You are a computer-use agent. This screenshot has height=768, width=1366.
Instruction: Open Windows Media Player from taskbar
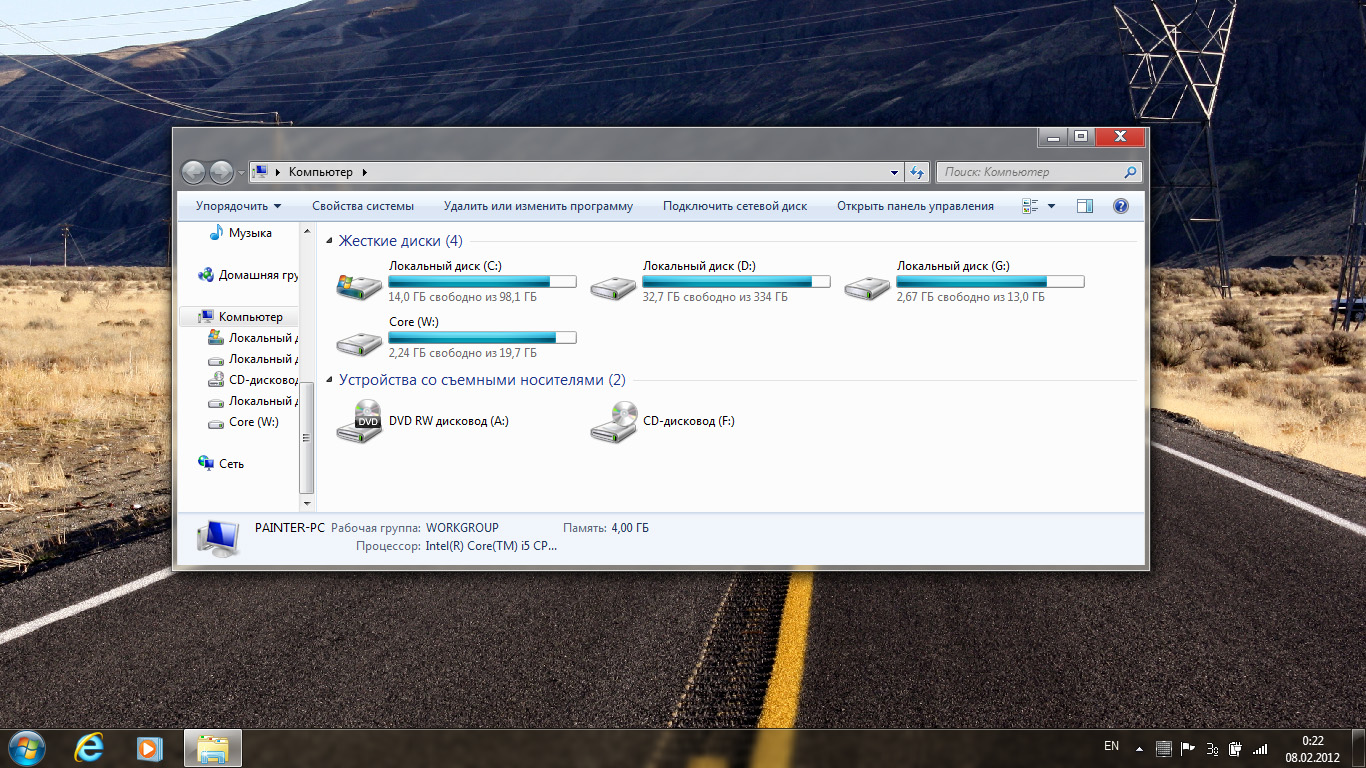(150, 747)
